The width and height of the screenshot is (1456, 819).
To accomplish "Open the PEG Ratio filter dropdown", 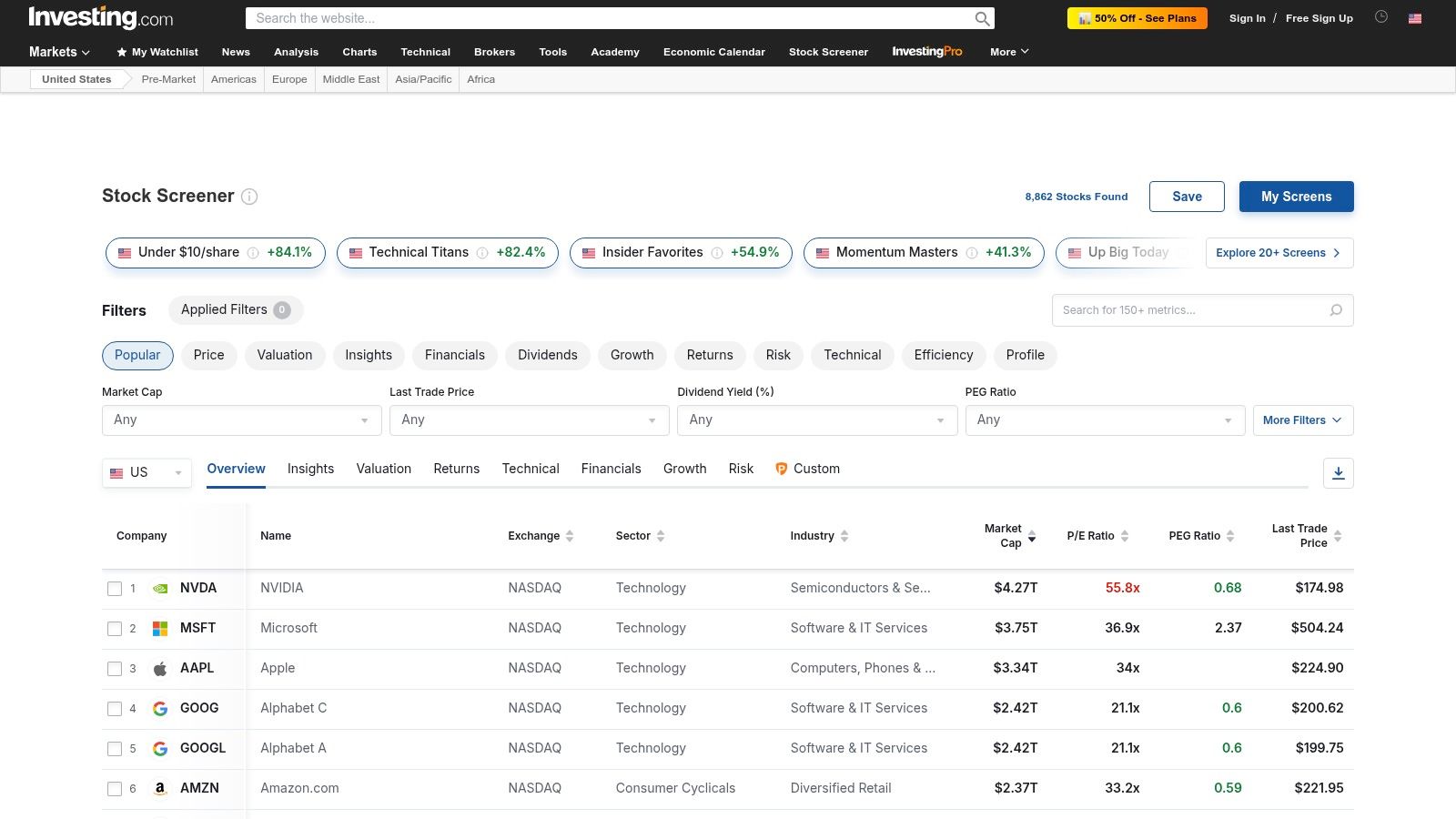I will [1105, 420].
